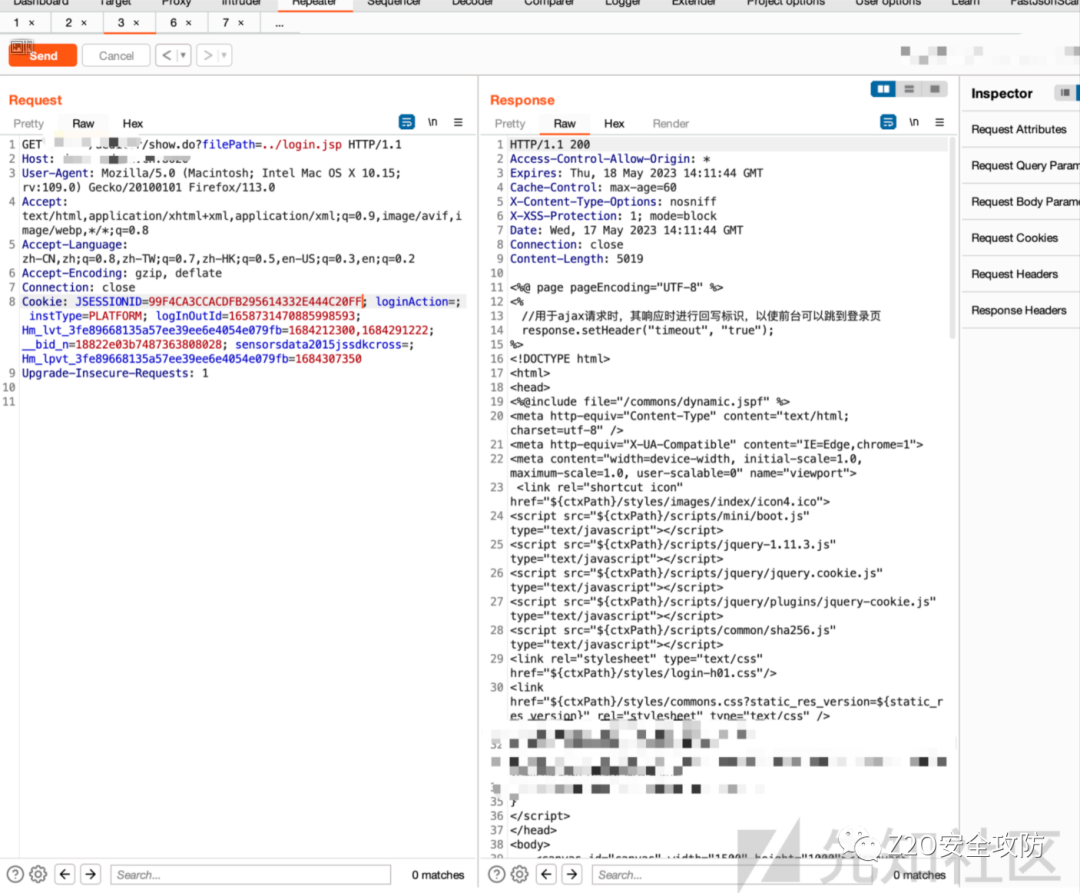Choose combined tabbed layout icon

(x=935, y=89)
